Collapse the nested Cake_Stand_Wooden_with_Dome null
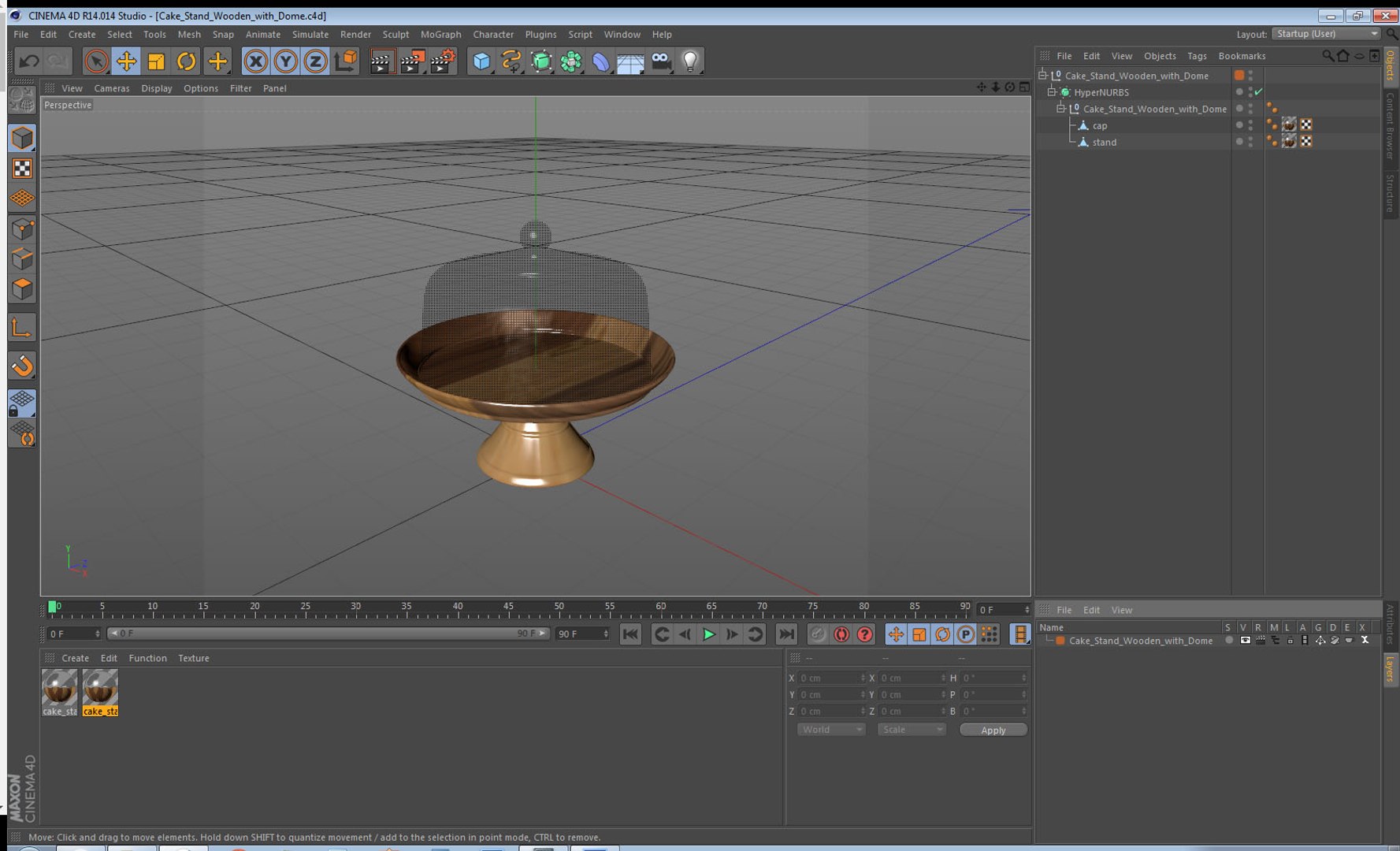 click(x=1060, y=108)
